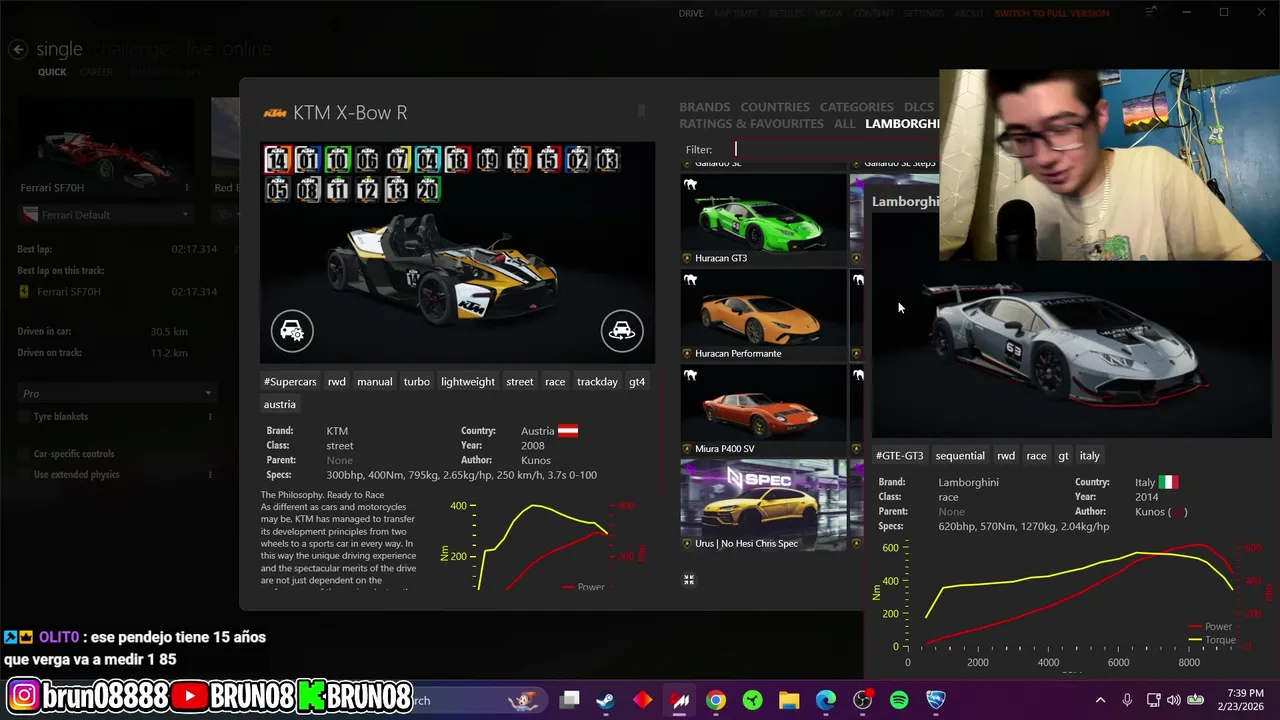Select skin number 15 livery icon
Image resolution: width=1280 pixels, height=720 pixels.
[547, 160]
